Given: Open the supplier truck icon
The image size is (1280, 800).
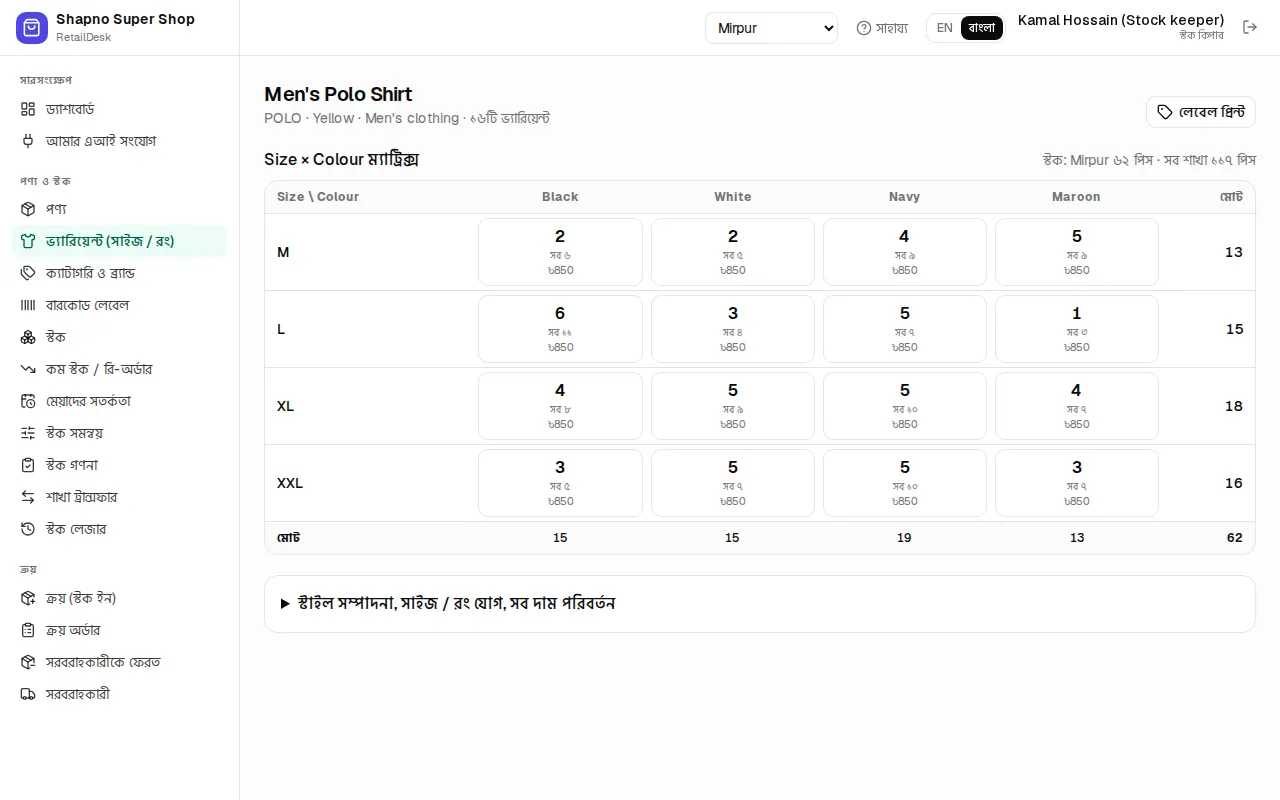Looking at the screenshot, I should point(28,694).
